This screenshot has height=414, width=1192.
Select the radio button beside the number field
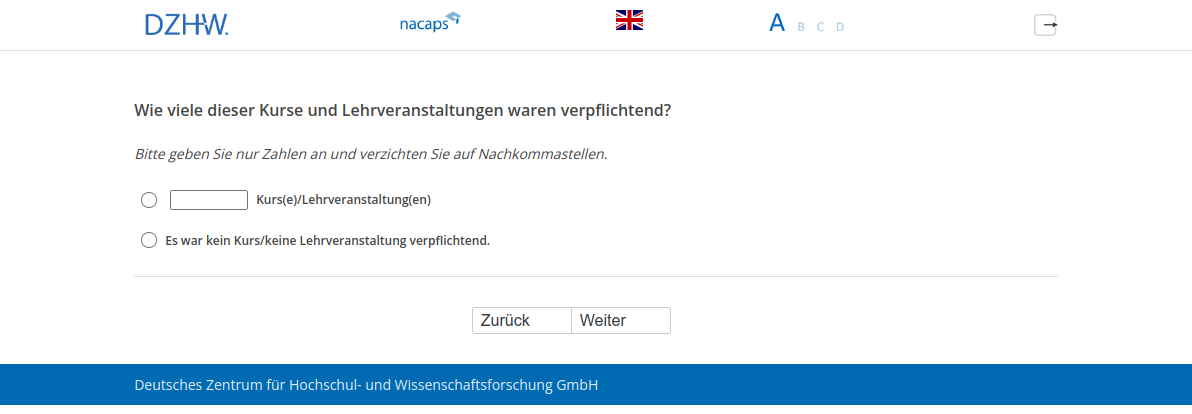tap(149, 200)
